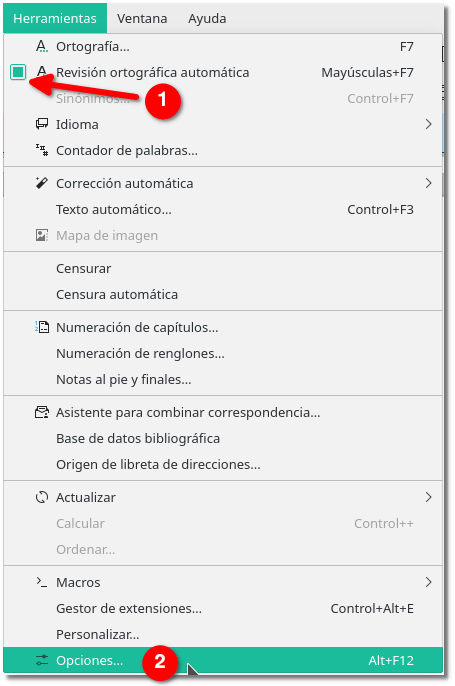The image size is (455, 686).
Task: Open the Ayuda menu
Action: 207,18
